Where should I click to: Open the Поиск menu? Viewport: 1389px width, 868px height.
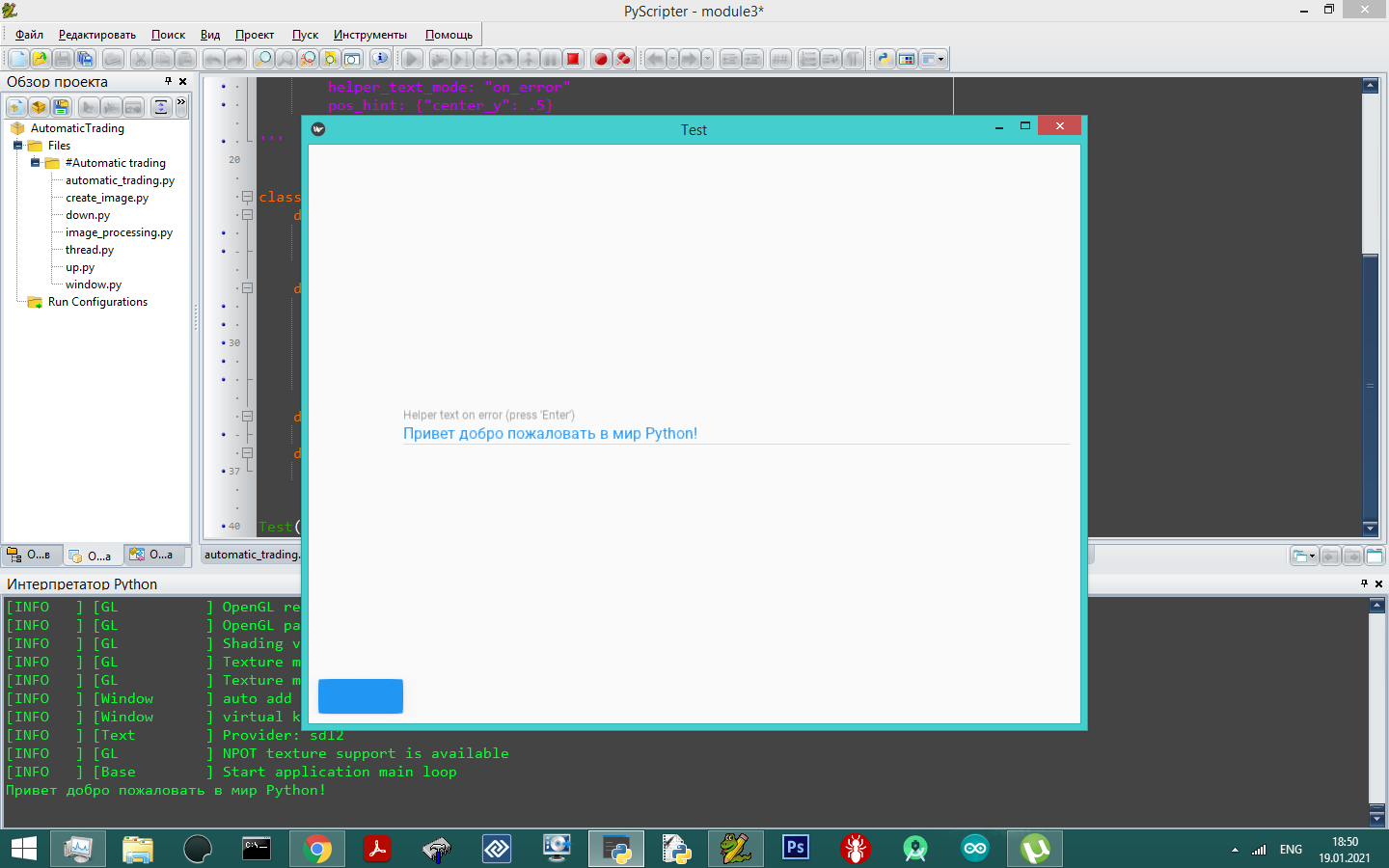[168, 35]
